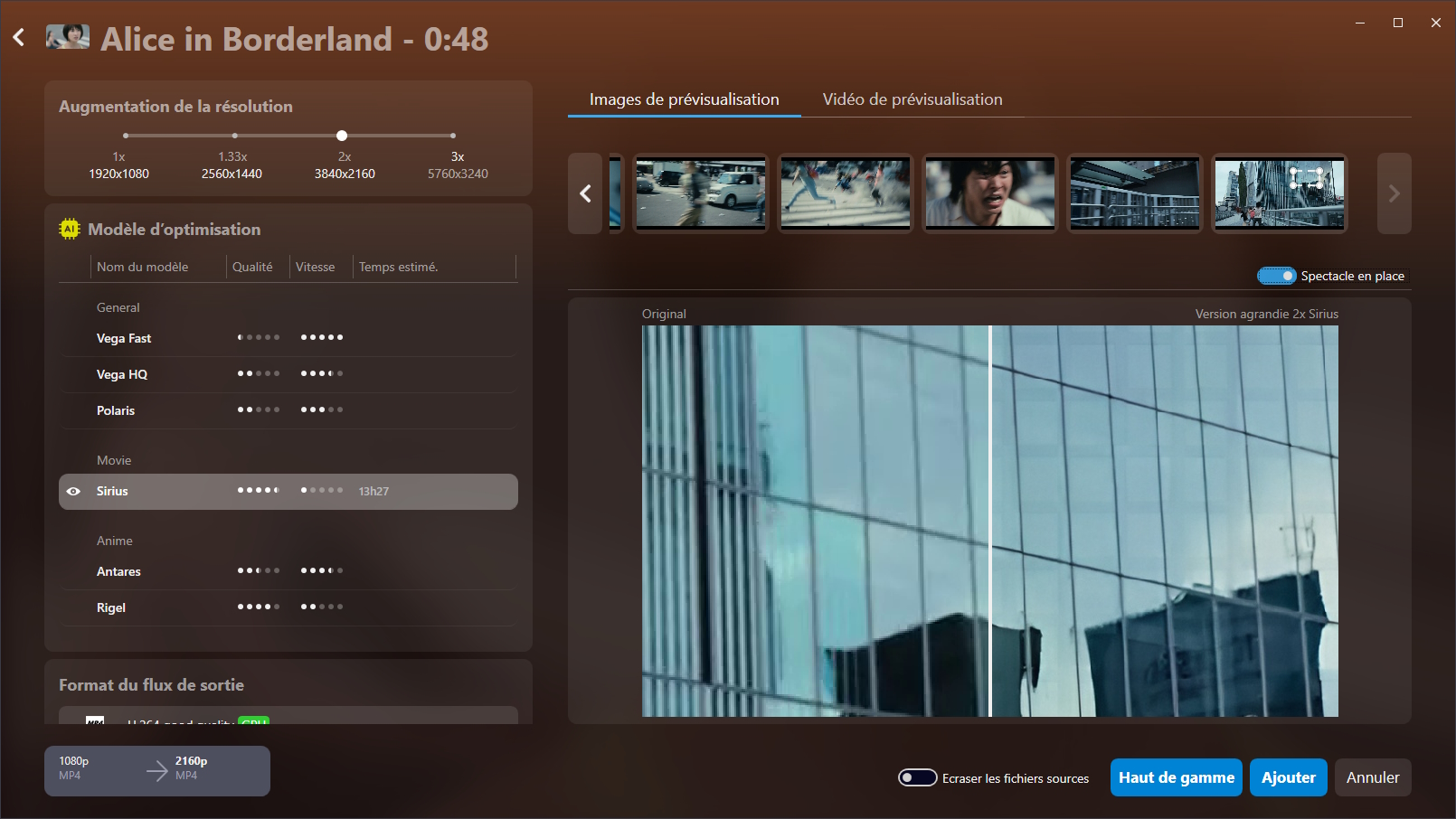Click the Movie category label
The width and height of the screenshot is (1456, 819).
click(114, 460)
